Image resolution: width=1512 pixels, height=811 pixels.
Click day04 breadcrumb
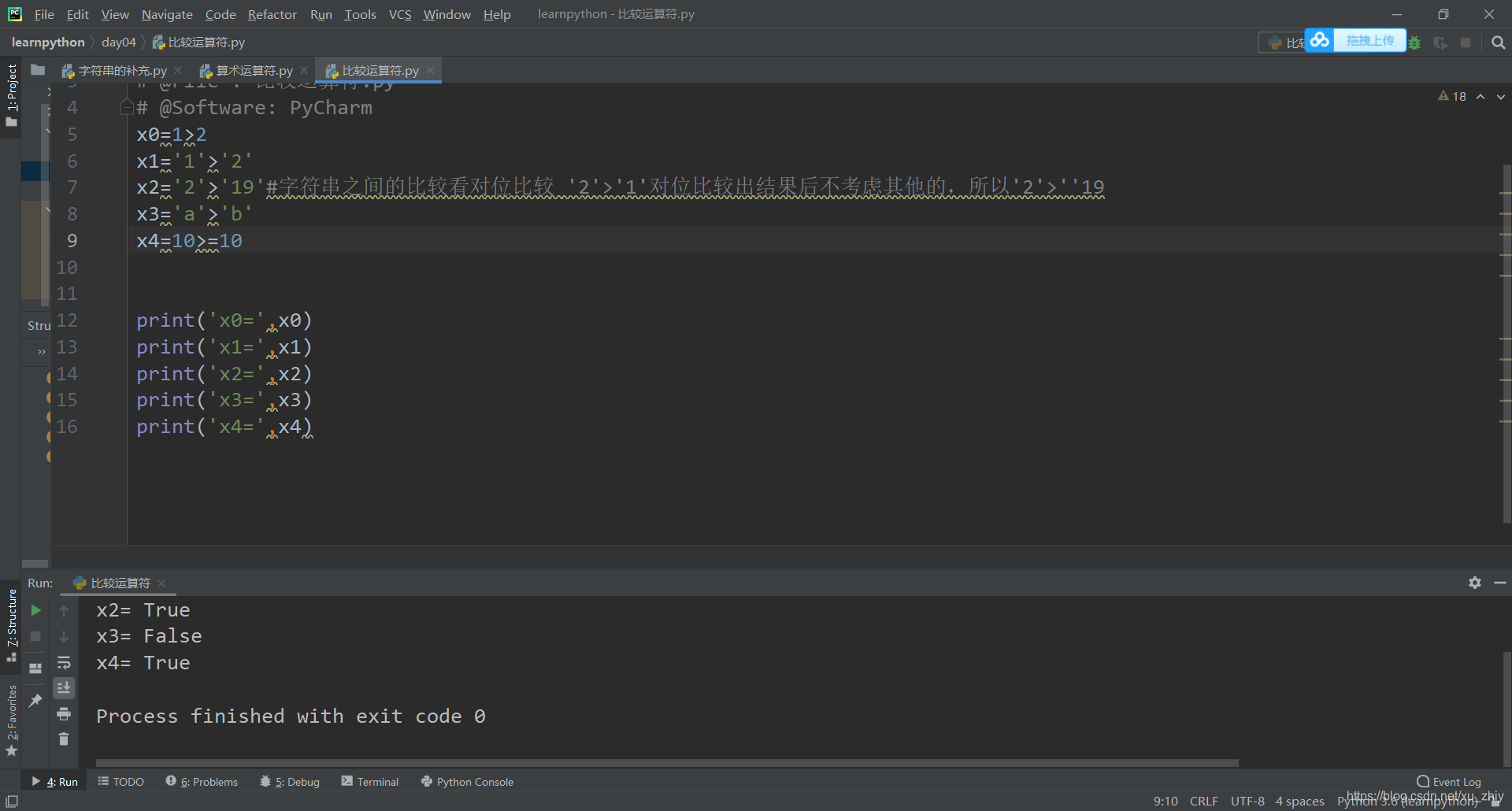pyautogui.click(x=119, y=43)
